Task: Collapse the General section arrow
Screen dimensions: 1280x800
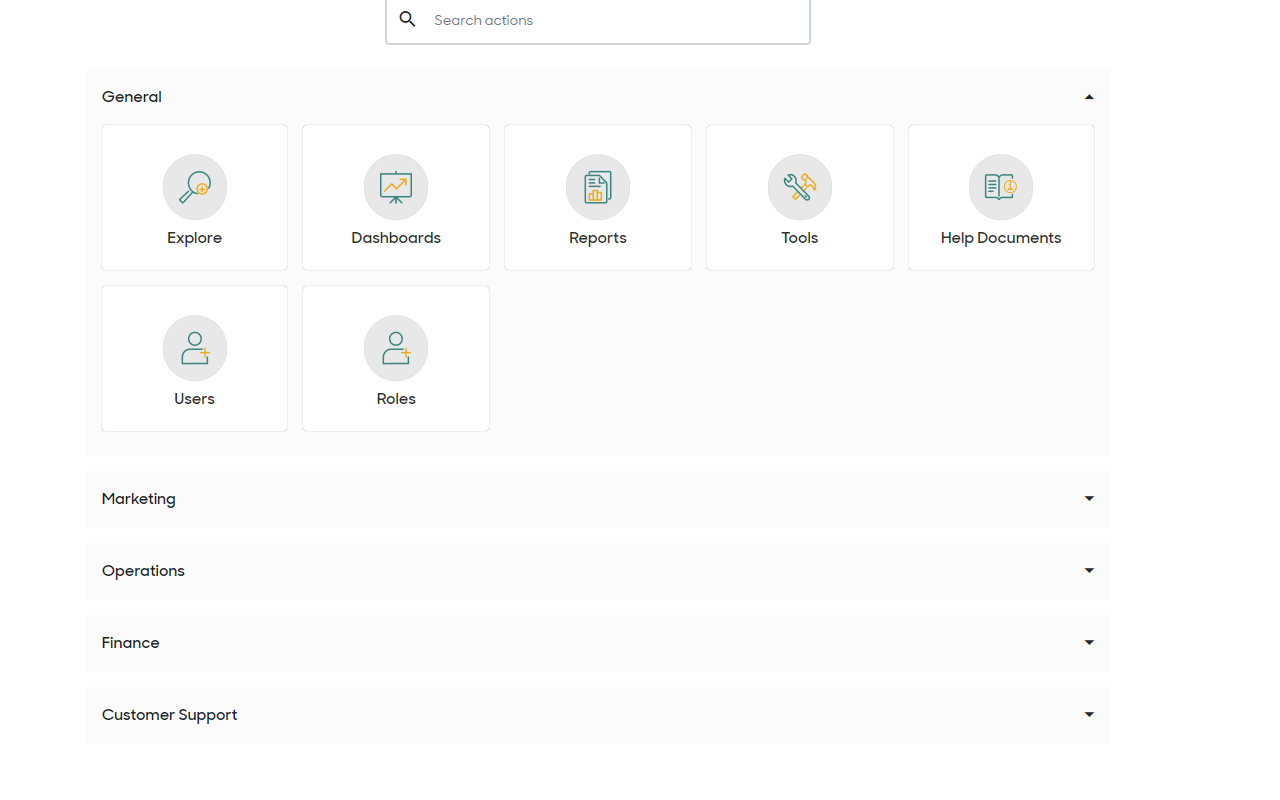Action: 1089,97
